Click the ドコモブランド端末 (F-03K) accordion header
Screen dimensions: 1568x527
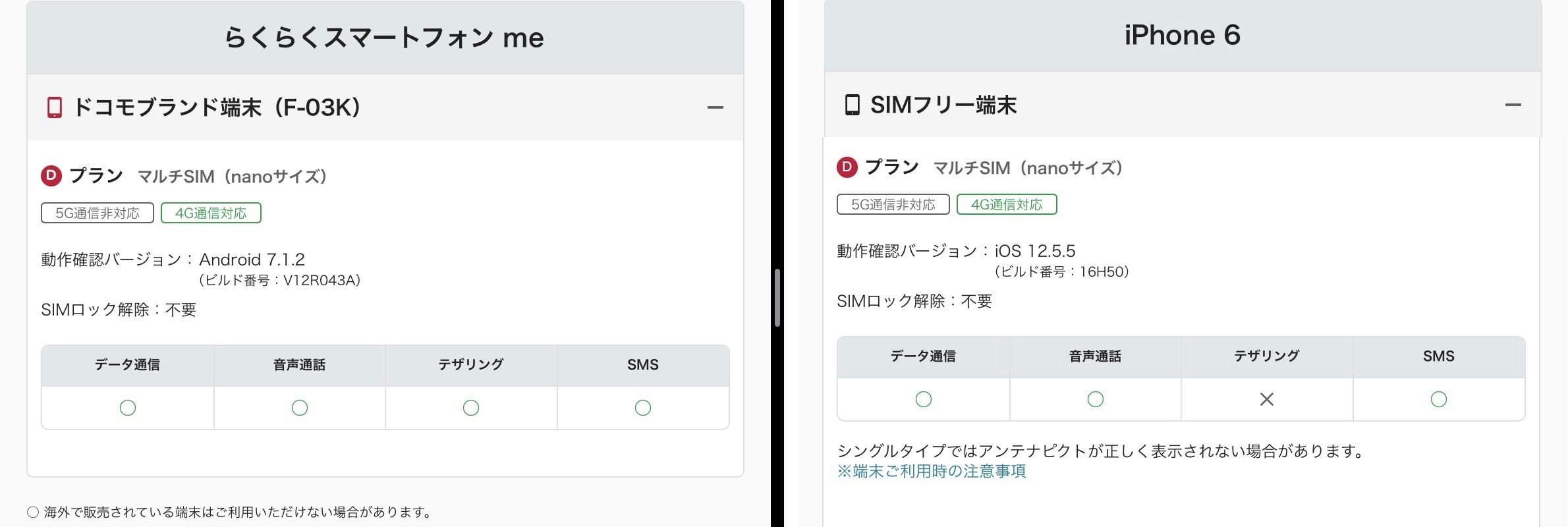pyautogui.click(x=217, y=107)
